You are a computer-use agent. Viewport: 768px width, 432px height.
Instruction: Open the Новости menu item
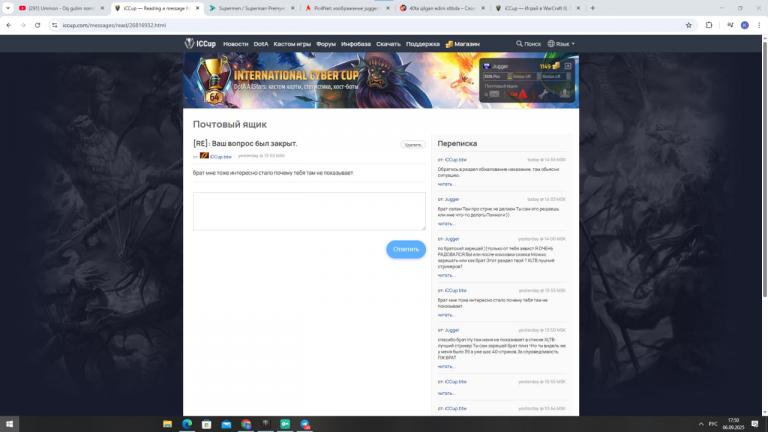[x=236, y=44]
